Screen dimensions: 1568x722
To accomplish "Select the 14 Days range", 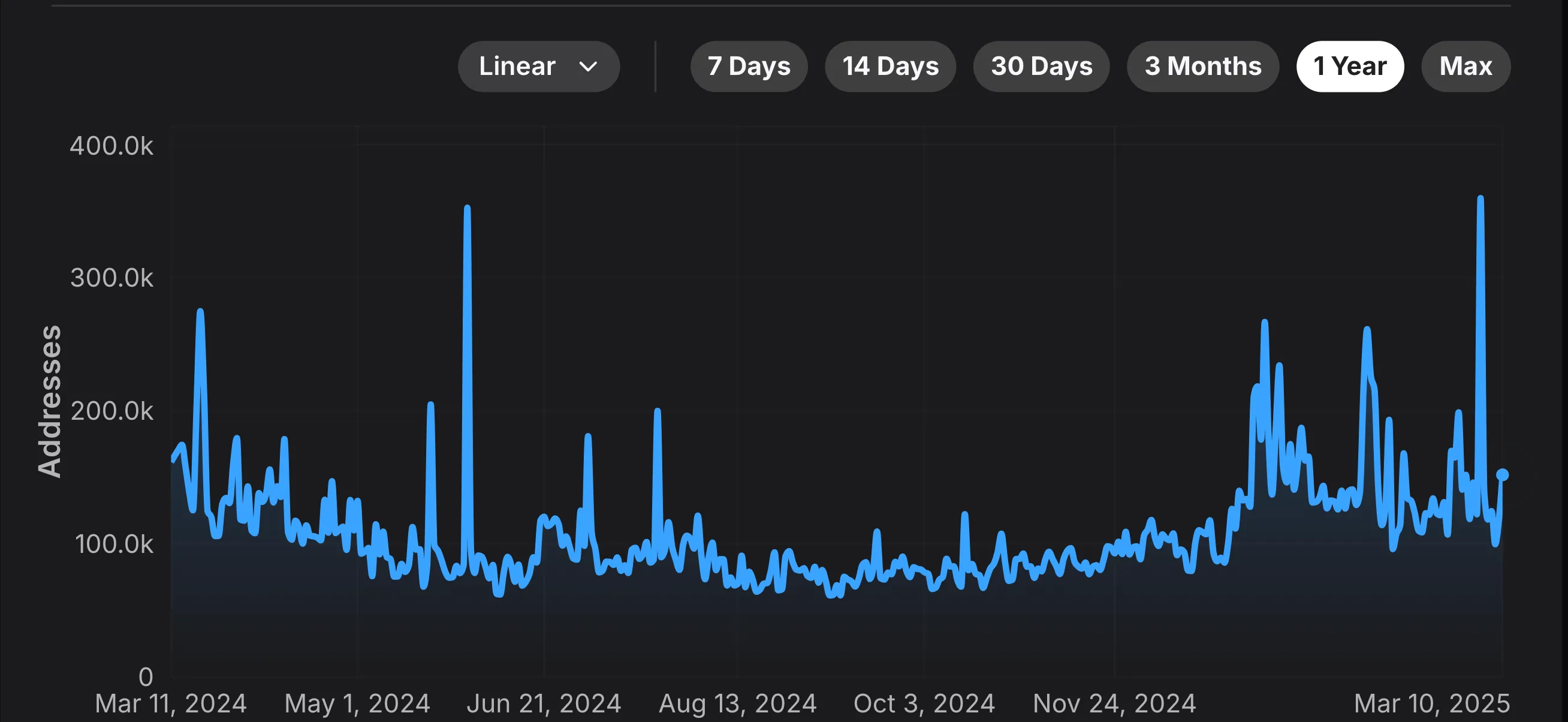I will coord(890,67).
